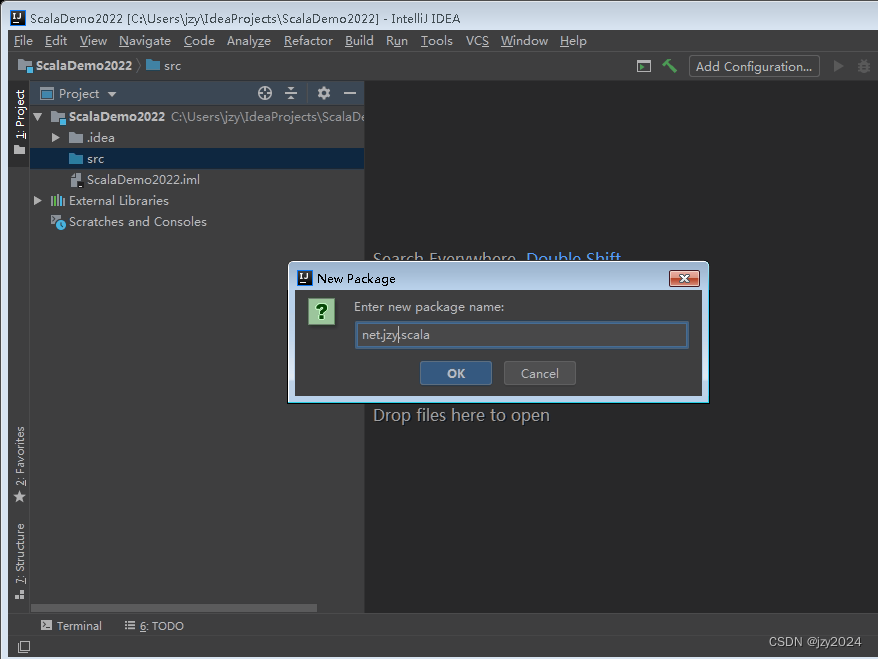Click src breadcrumb in navigation bar
The image size is (878, 659).
tap(164, 66)
